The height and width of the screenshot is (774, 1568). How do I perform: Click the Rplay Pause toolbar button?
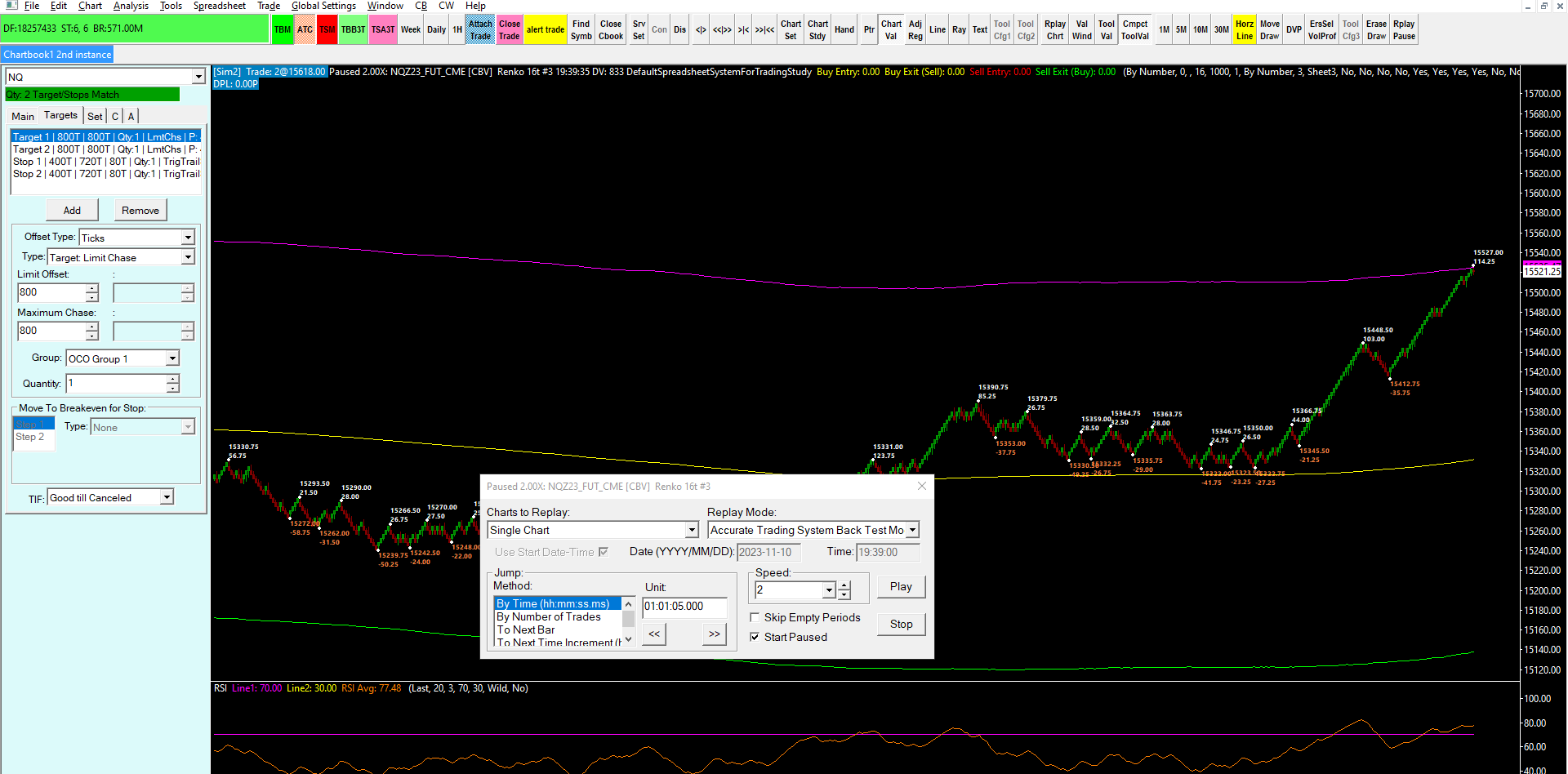tap(1404, 29)
